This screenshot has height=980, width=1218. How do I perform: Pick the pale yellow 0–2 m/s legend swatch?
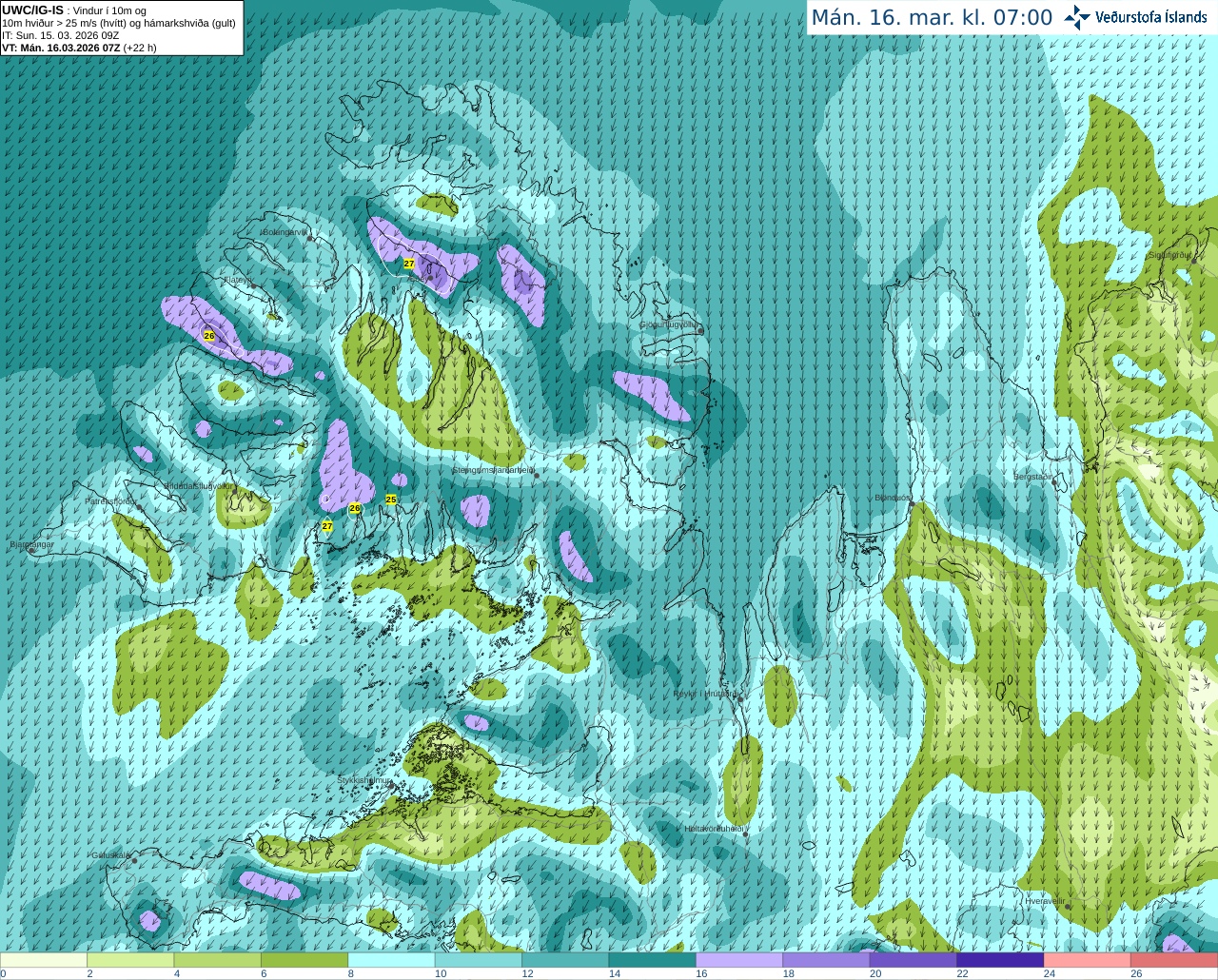click(x=44, y=960)
